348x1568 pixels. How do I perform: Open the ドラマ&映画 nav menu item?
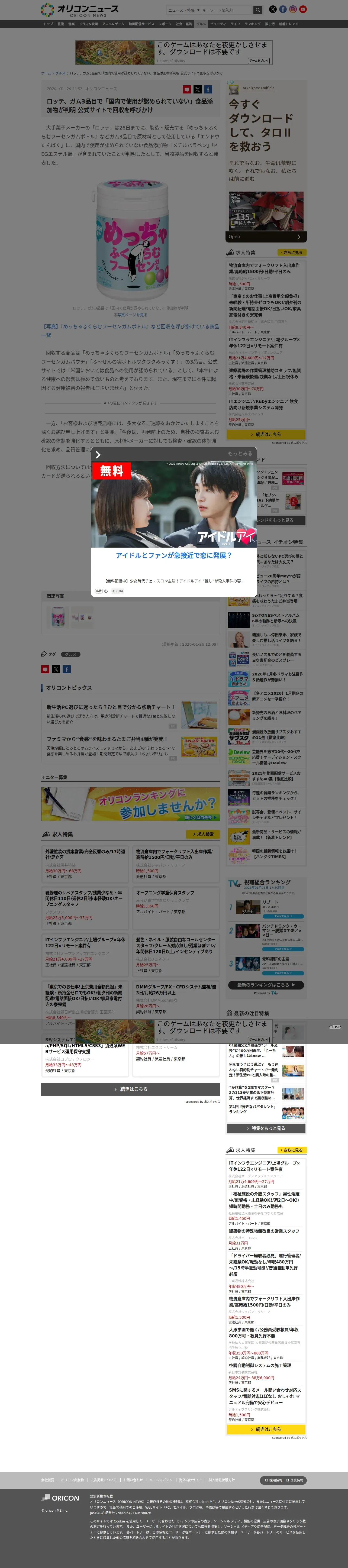(88, 24)
